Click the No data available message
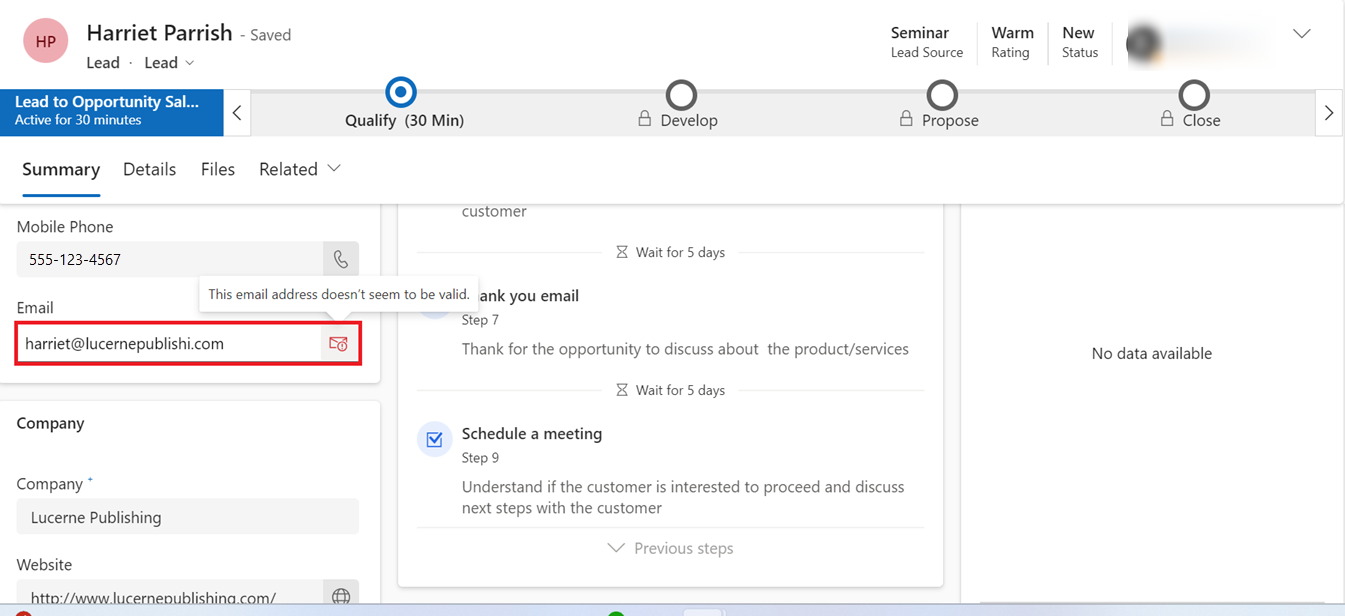Screen dimensions: 1345x616 (x=1152, y=353)
